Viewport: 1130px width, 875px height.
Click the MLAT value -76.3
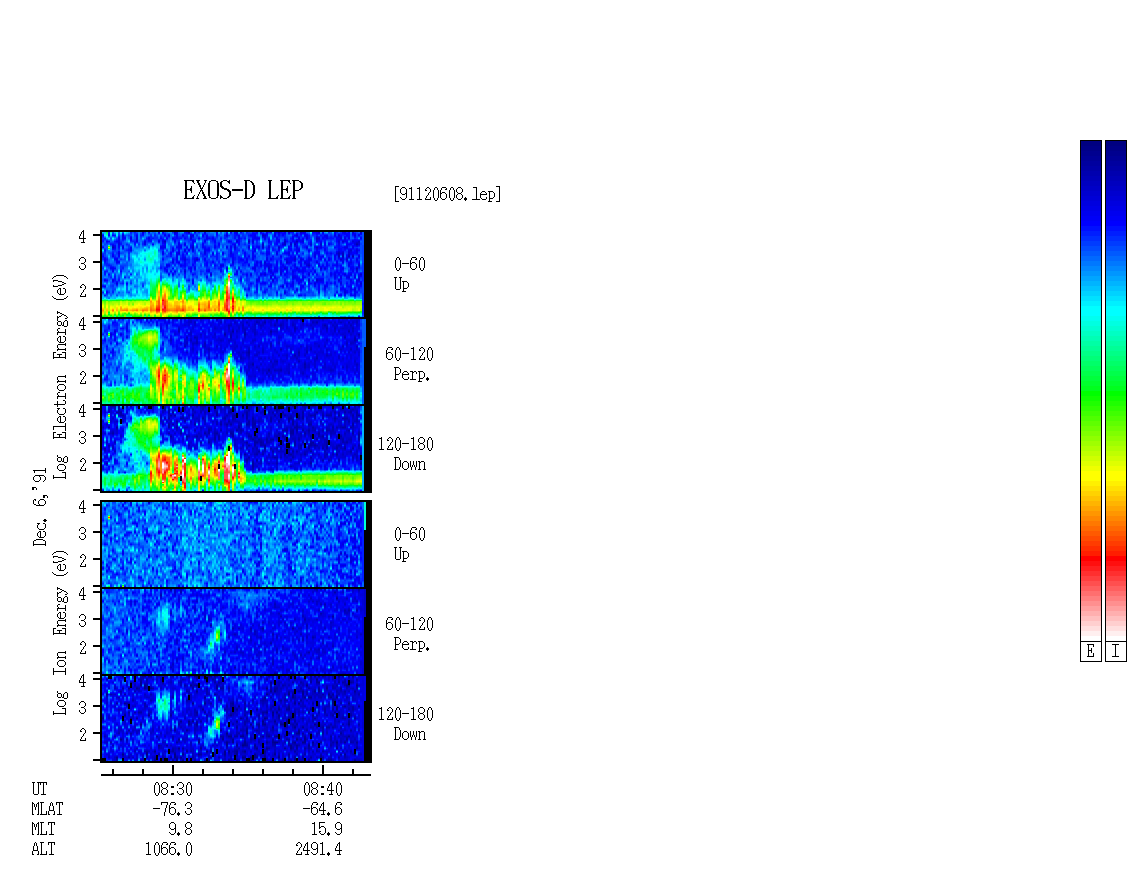pos(172,809)
